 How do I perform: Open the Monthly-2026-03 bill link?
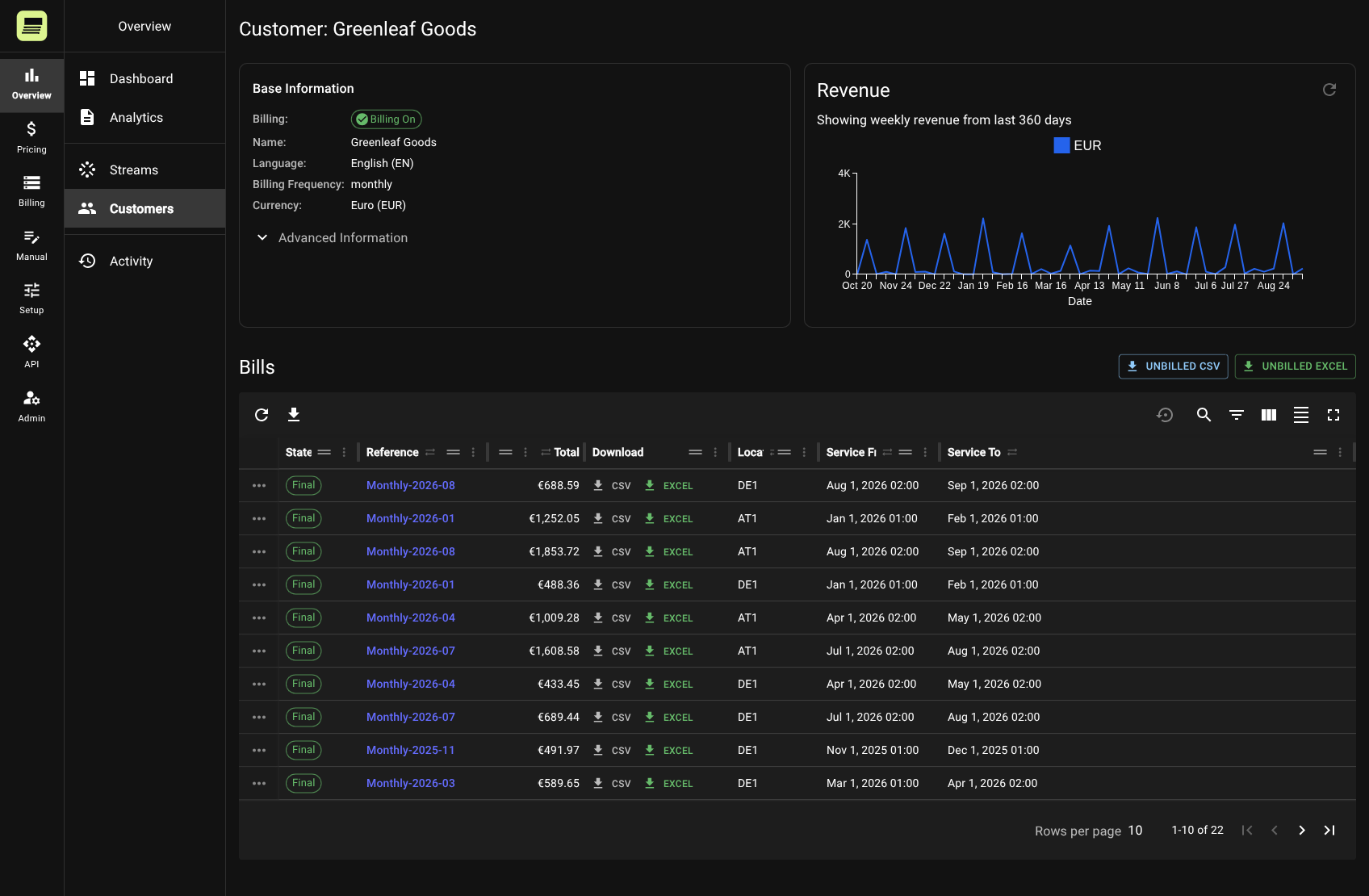(x=411, y=783)
